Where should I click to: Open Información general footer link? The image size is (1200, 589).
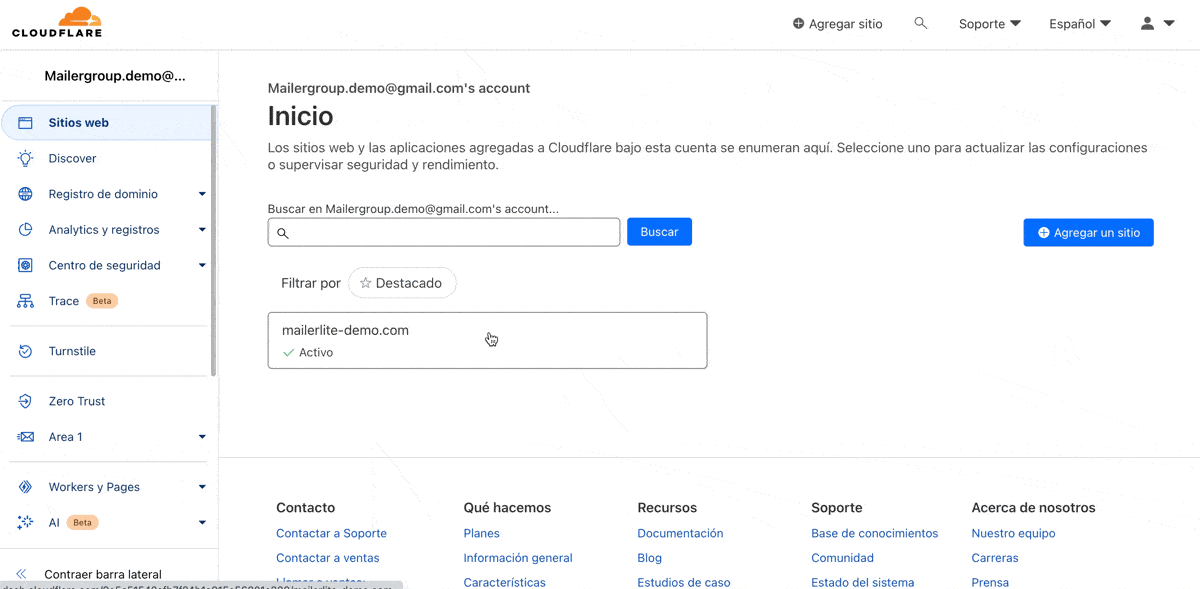[x=518, y=558]
